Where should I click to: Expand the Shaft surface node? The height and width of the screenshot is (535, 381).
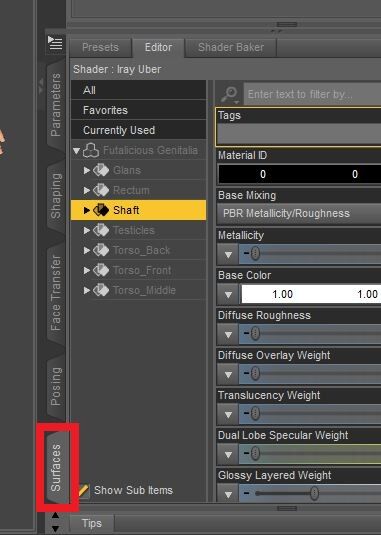tap(87, 210)
